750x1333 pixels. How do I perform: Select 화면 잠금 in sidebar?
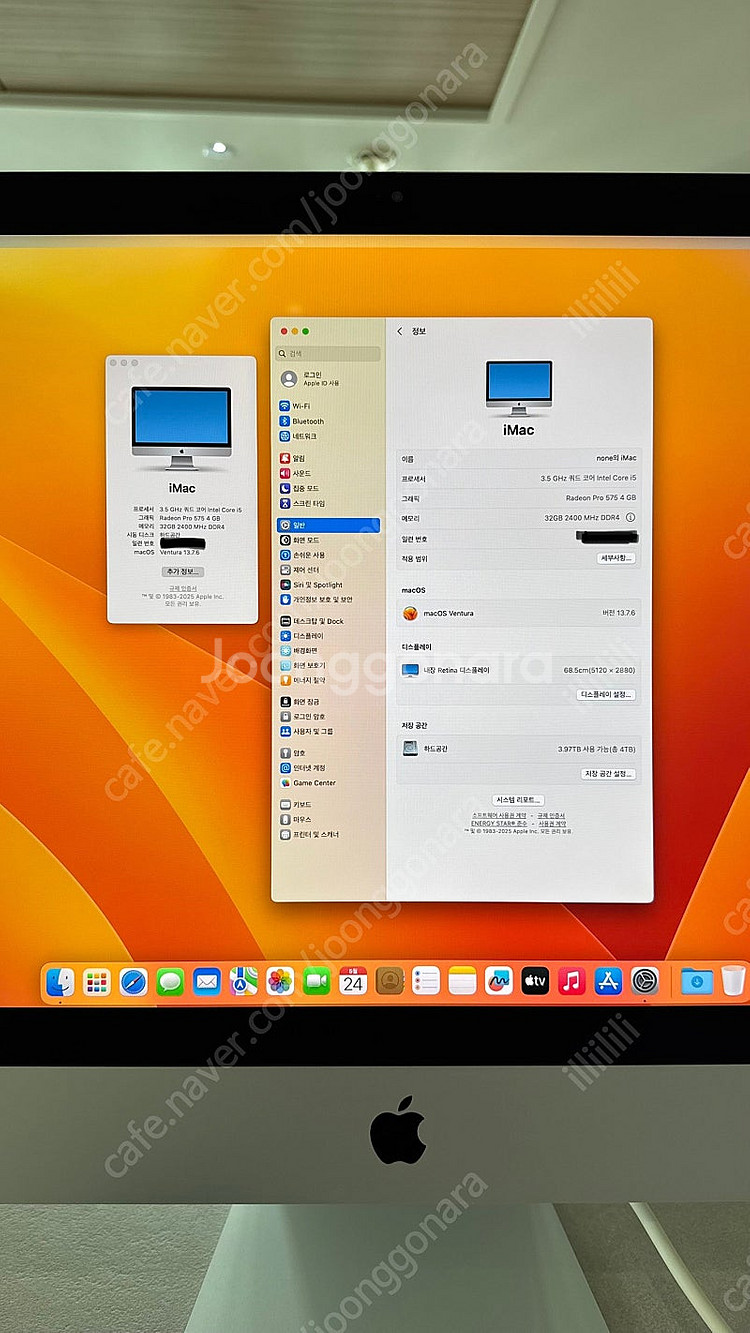pyautogui.click(x=328, y=702)
